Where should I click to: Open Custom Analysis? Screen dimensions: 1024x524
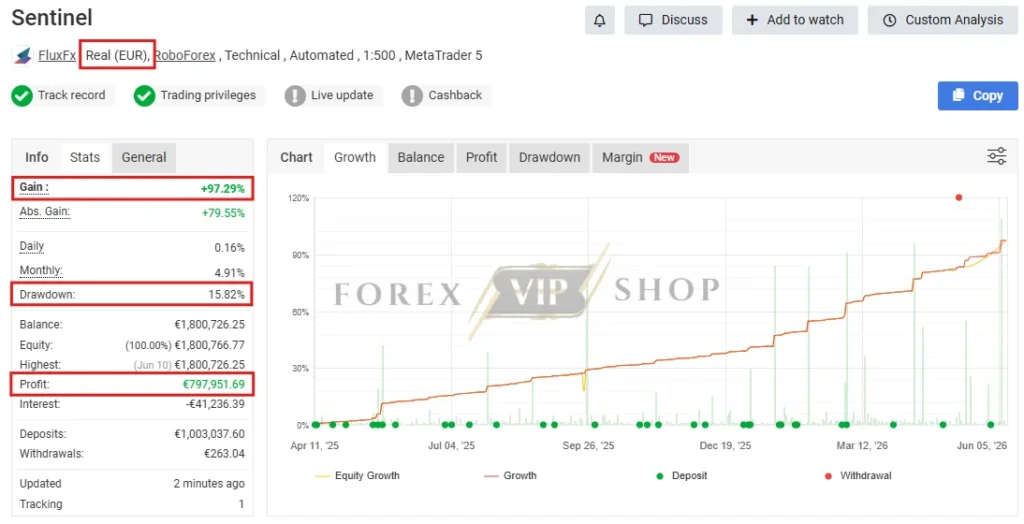point(943,20)
